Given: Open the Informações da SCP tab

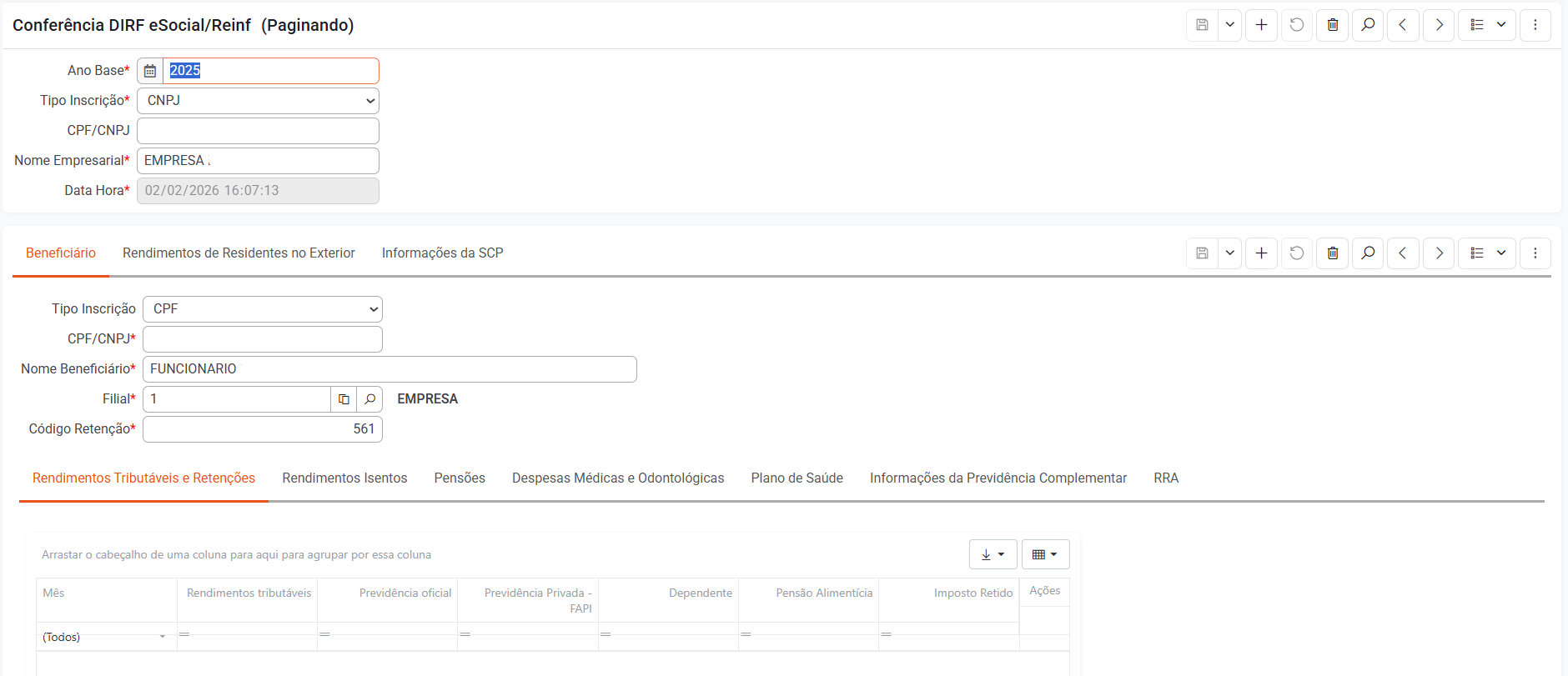Looking at the screenshot, I should [x=442, y=253].
